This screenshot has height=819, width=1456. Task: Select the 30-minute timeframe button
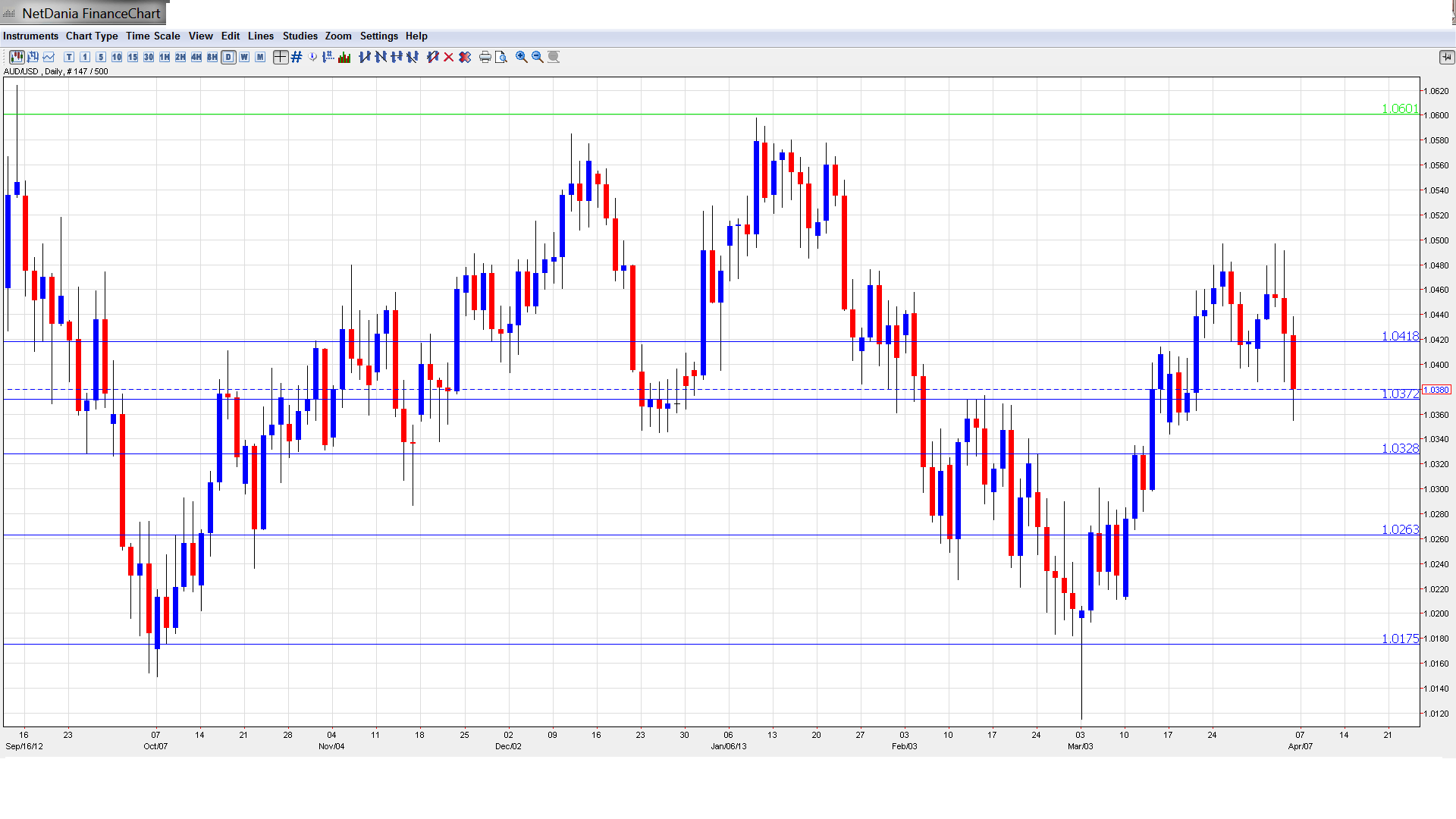pos(148,57)
